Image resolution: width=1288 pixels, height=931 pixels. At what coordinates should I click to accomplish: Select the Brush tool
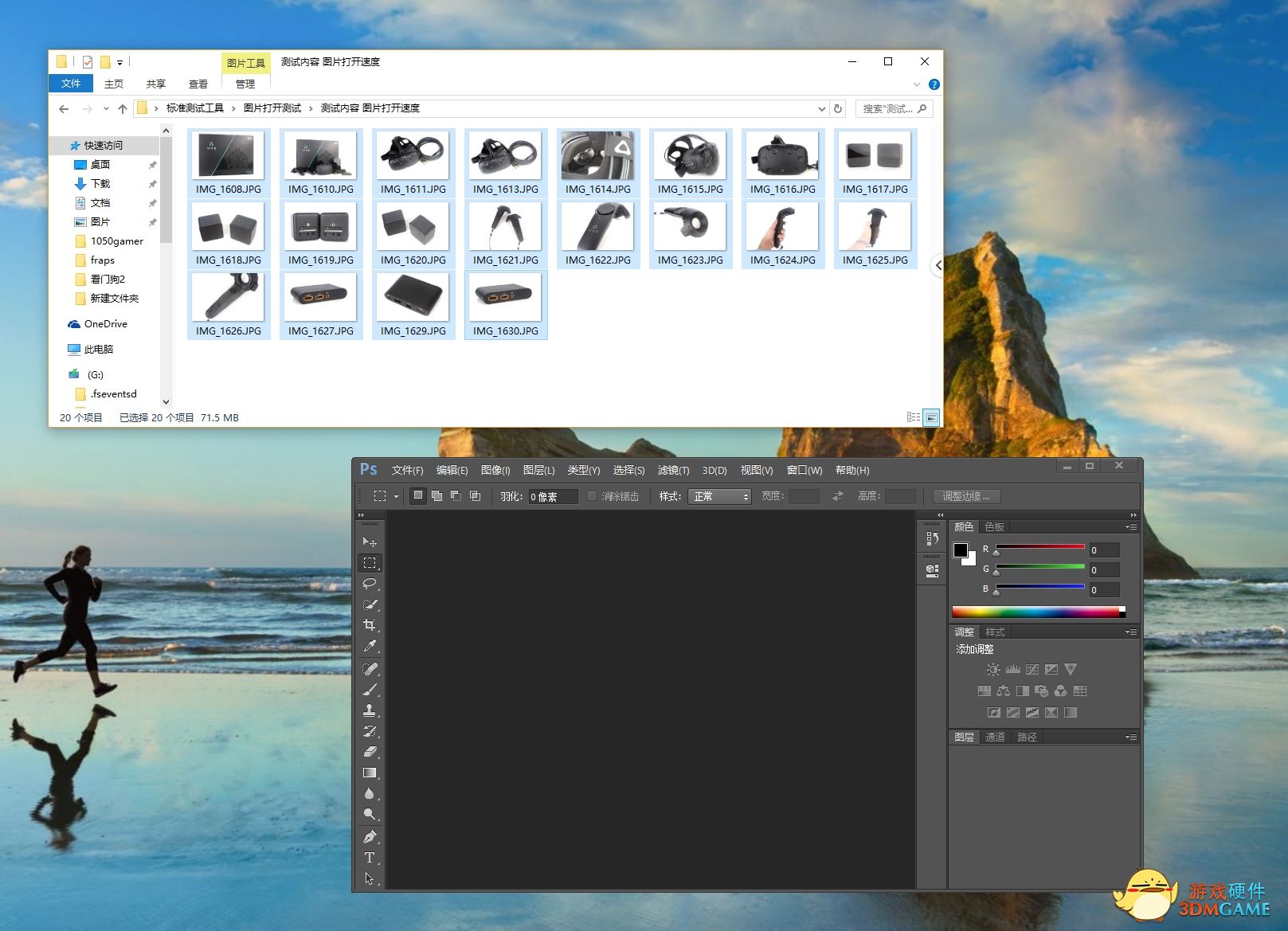click(x=369, y=690)
